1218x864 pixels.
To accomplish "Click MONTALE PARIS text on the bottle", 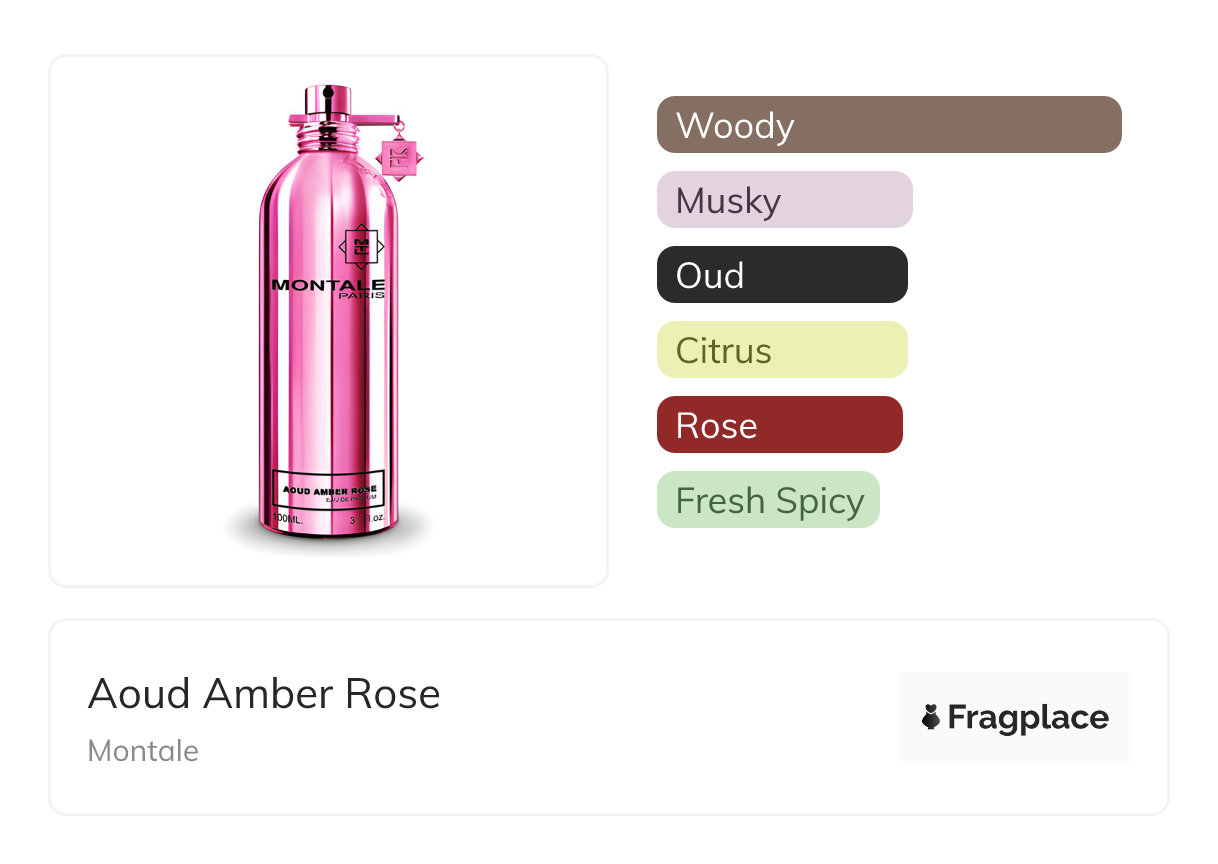I will pyautogui.click(x=328, y=288).
